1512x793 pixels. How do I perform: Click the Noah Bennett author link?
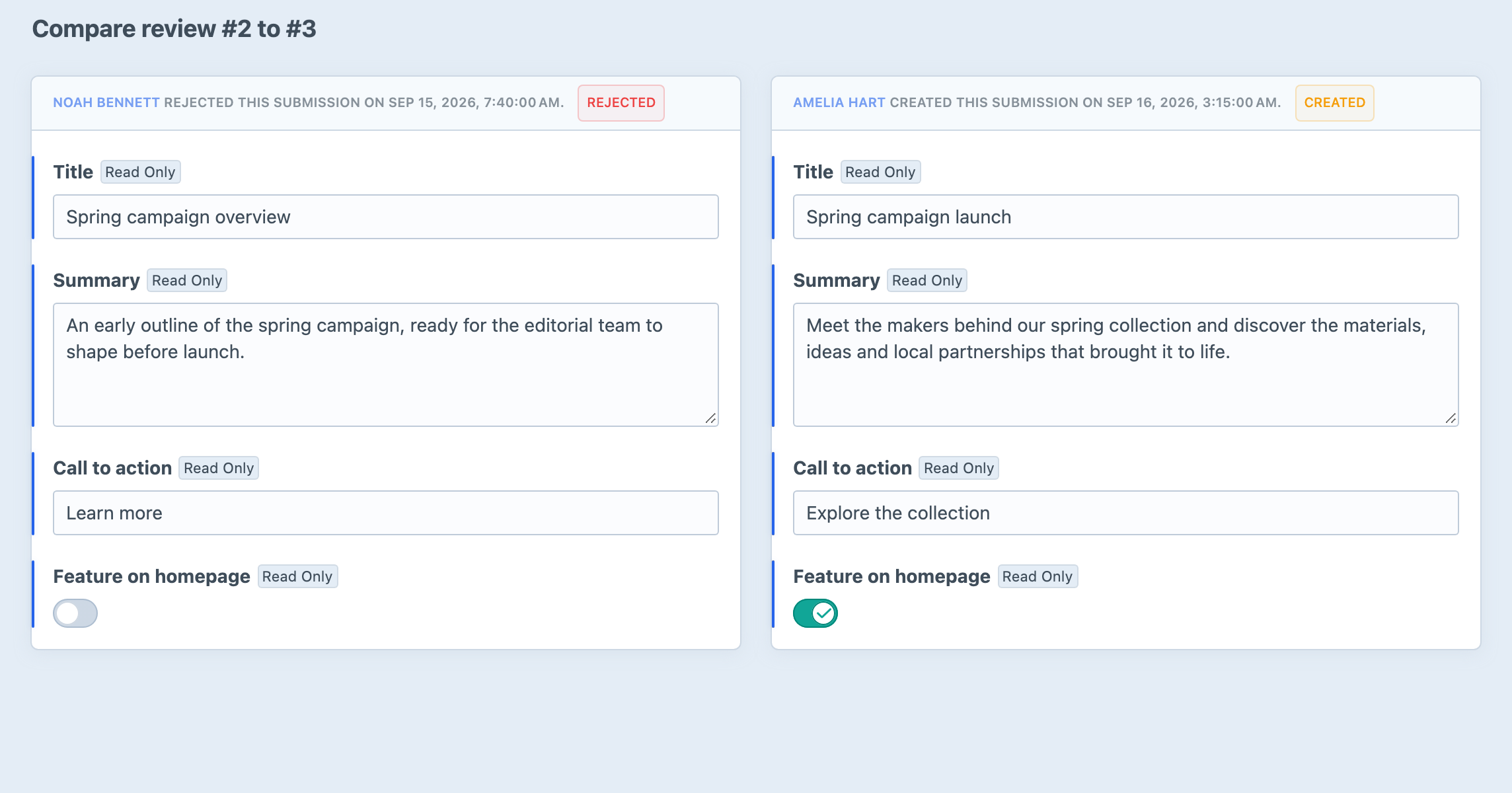106,102
